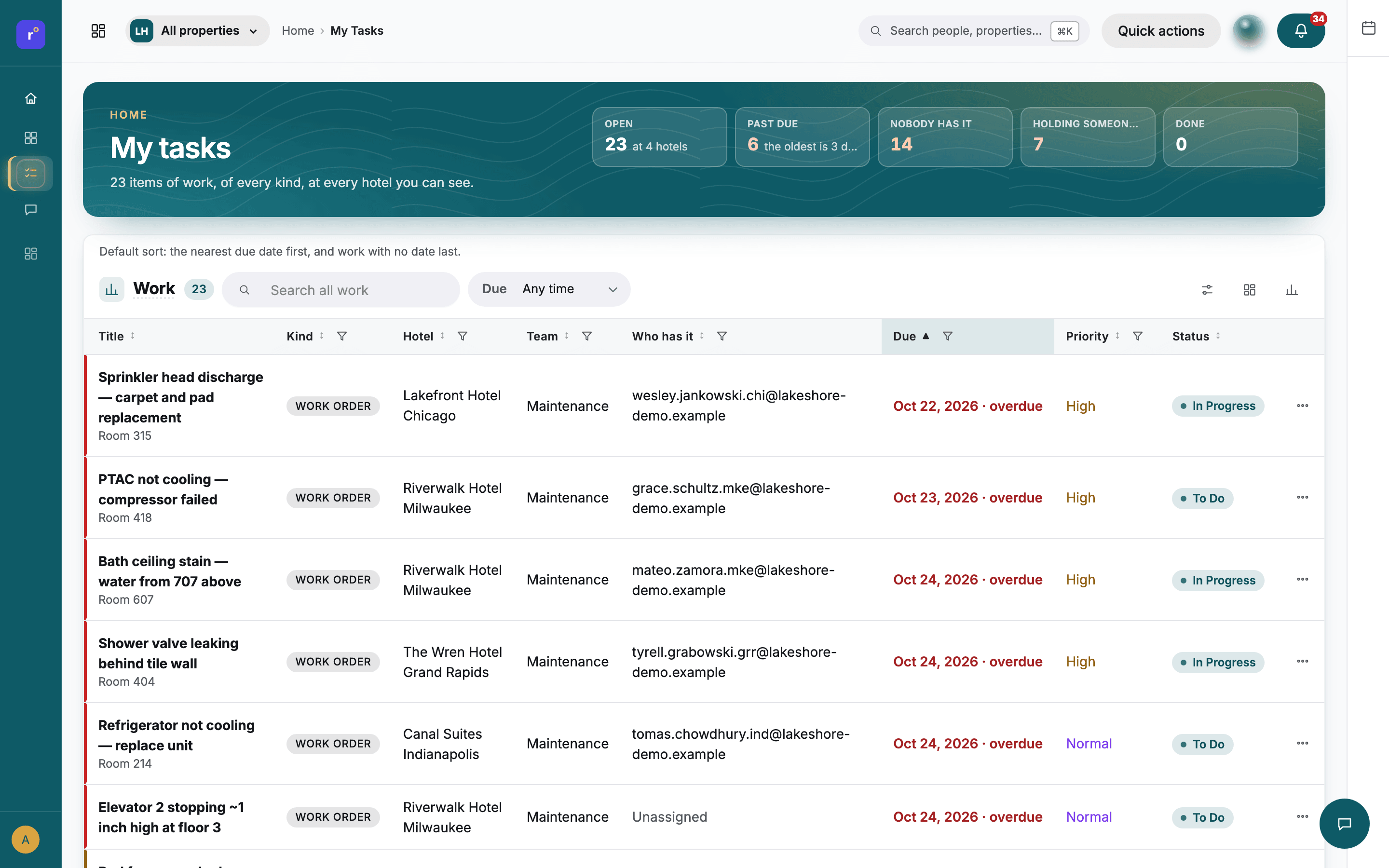Screen dimensions: 1389x868
Task: Click To Do status on PTAC row
Action: (x=1202, y=498)
